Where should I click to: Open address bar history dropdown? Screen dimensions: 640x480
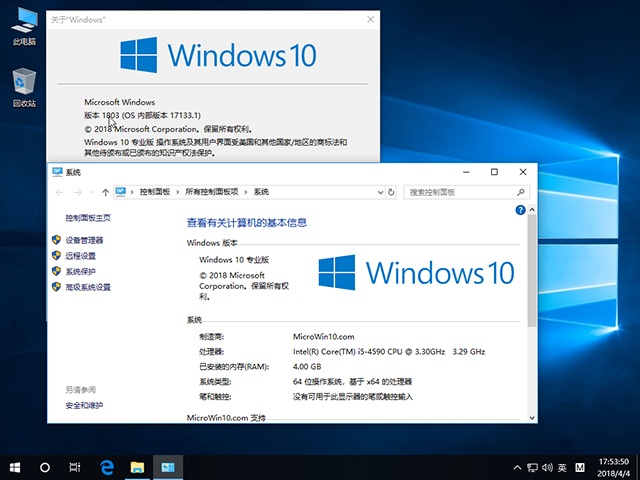click(380, 192)
